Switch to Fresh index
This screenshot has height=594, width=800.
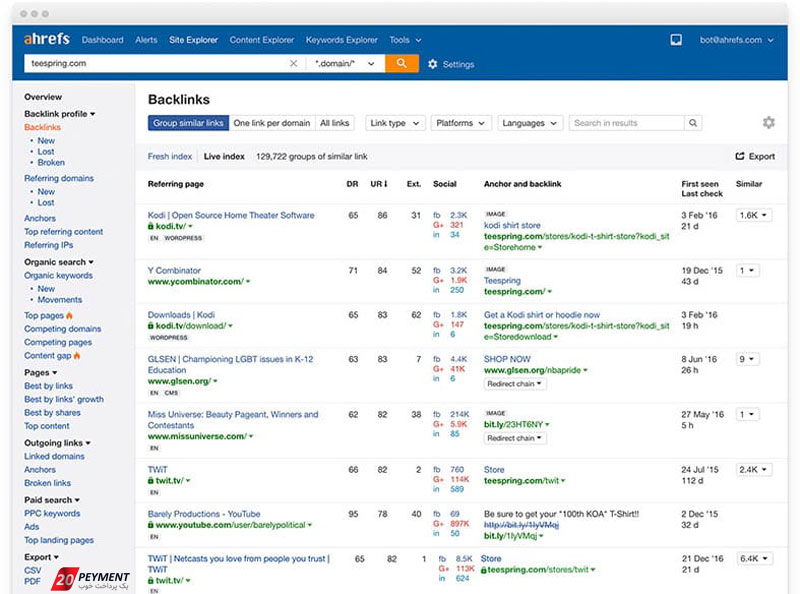tap(170, 156)
